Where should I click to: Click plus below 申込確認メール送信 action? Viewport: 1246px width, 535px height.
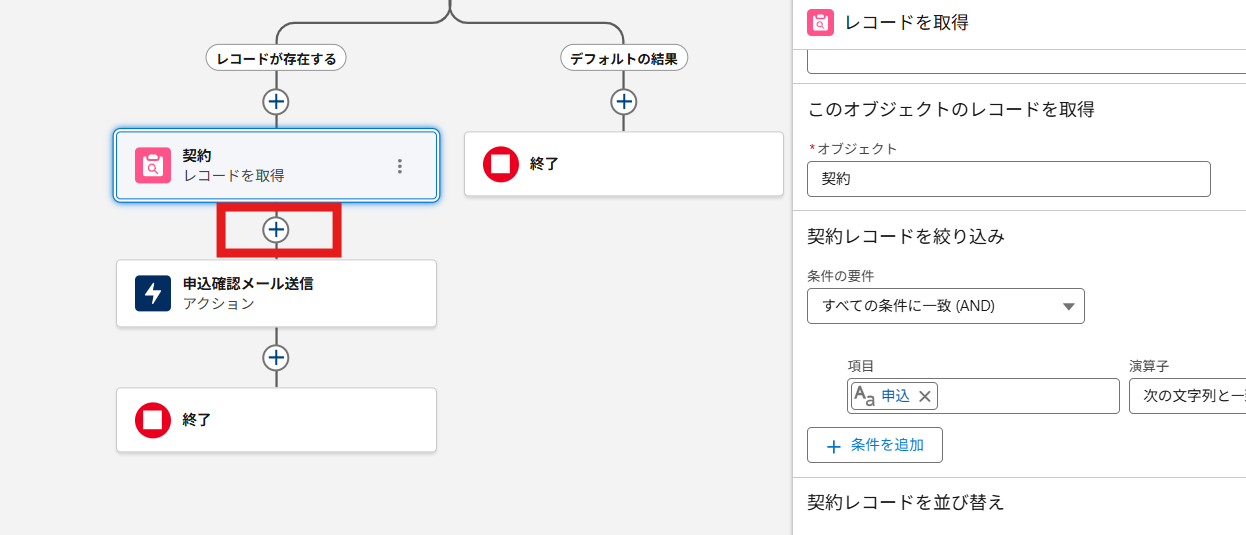(276, 358)
